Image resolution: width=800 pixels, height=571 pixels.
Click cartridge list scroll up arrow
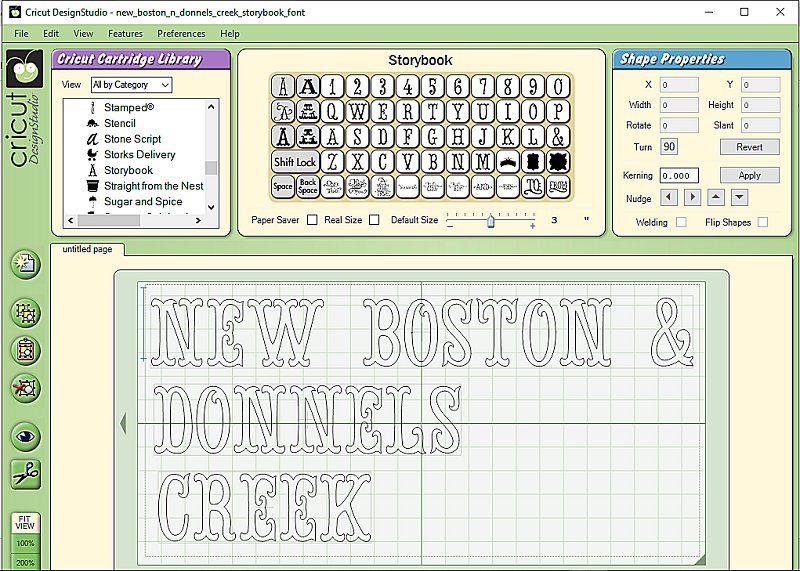211,107
